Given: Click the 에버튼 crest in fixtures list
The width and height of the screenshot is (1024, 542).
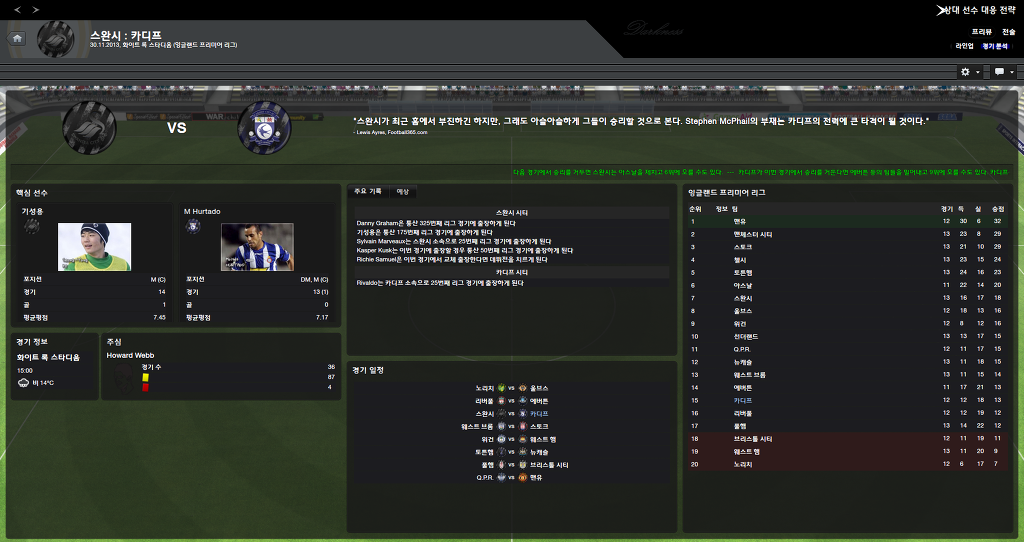Looking at the screenshot, I should click(522, 401).
